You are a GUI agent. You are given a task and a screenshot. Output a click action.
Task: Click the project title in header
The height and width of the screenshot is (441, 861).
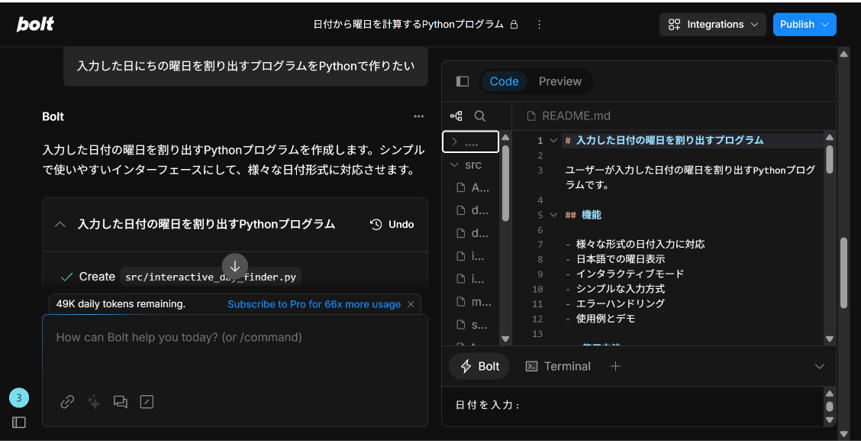click(408, 25)
